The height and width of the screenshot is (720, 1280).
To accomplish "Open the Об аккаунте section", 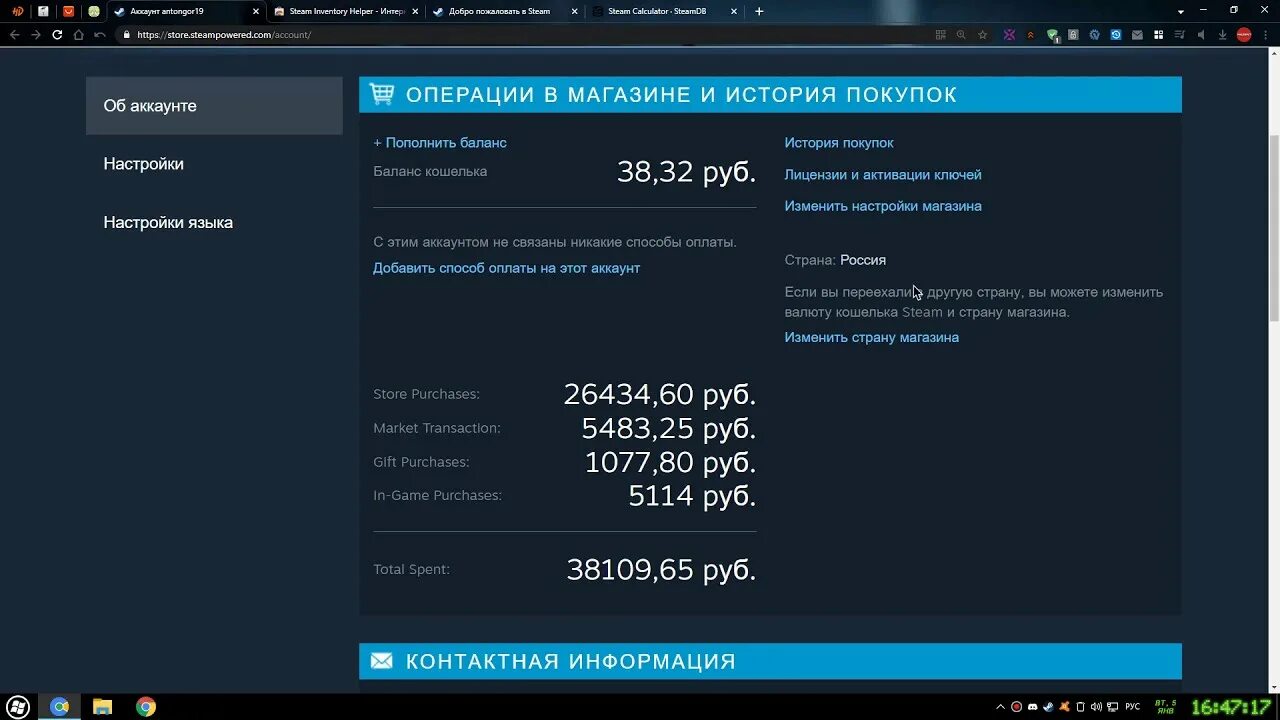I will 214,106.
